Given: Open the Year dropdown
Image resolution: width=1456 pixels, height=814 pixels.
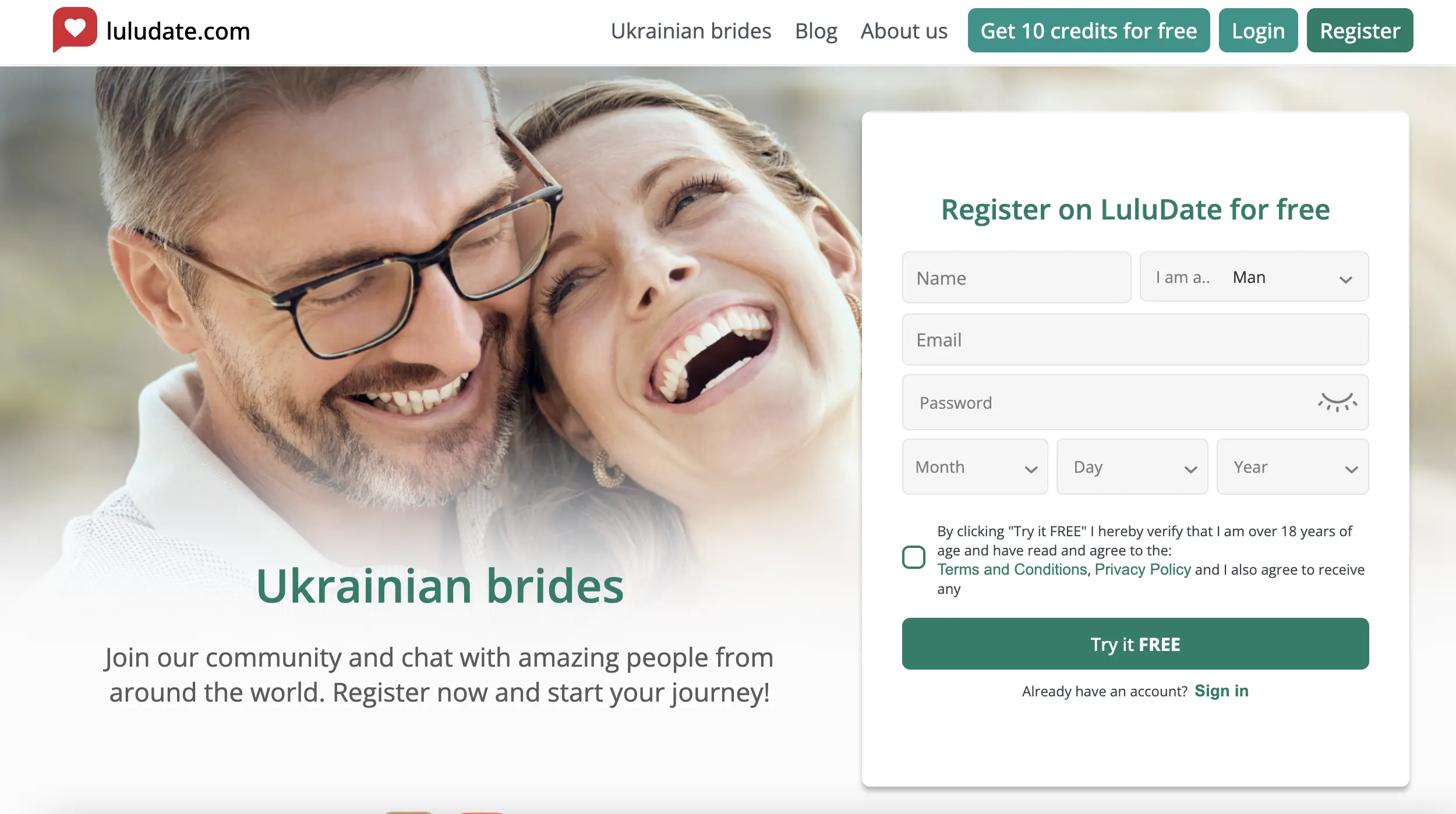Looking at the screenshot, I should [1292, 467].
